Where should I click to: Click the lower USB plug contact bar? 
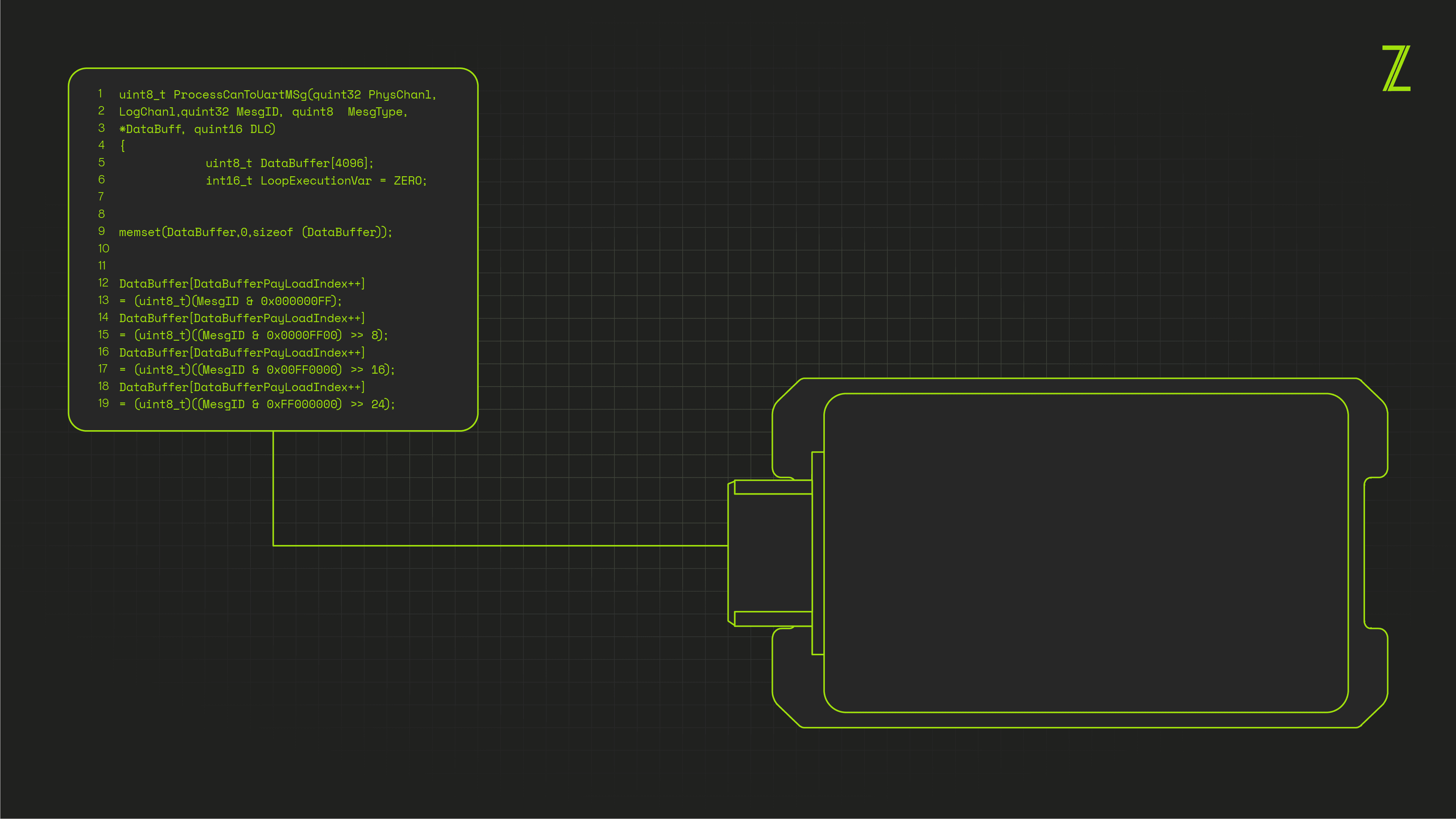pyautogui.click(x=773, y=619)
